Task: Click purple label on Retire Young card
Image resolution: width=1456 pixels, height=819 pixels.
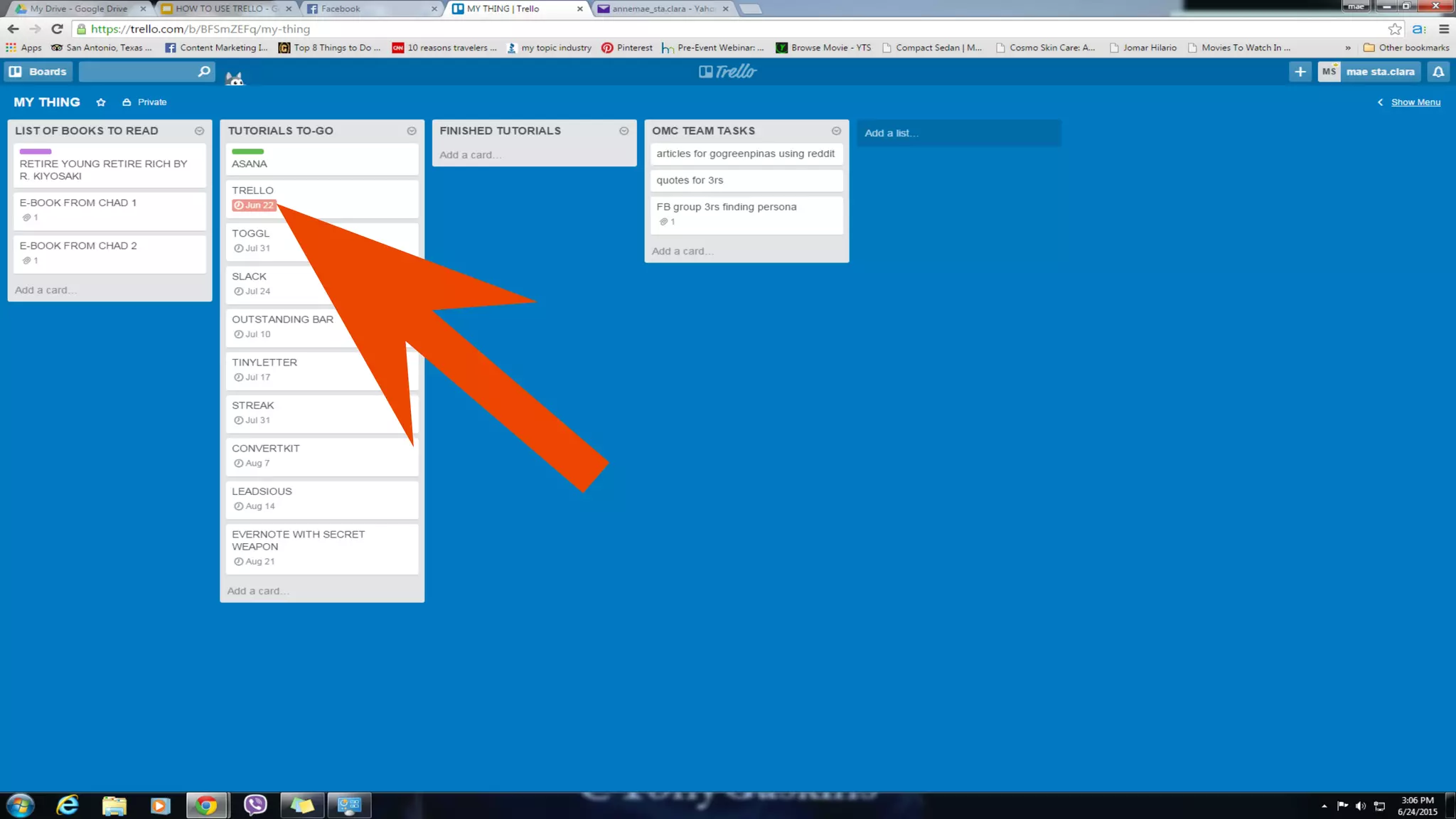Action: (x=36, y=151)
